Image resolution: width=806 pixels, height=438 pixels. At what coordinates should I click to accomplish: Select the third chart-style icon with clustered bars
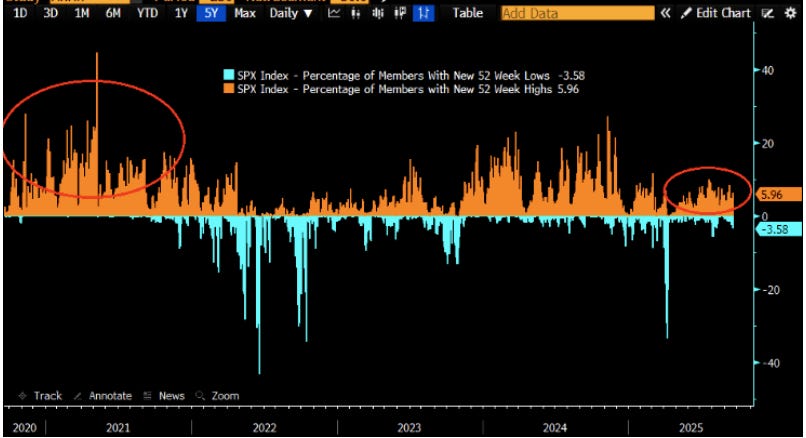pyautogui.click(x=378, y=13)
